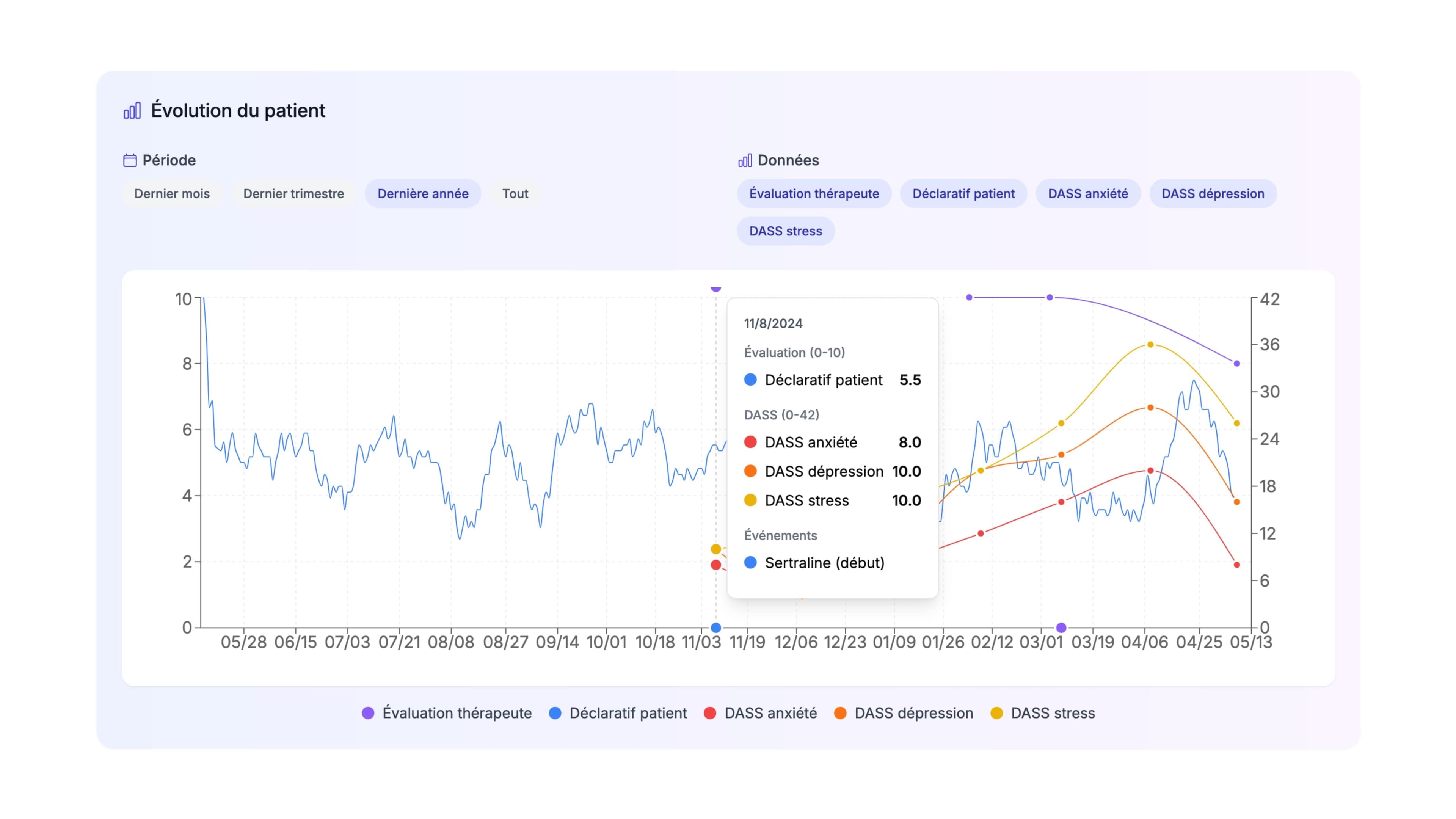Screen dimensions: 1456x819
Task: Click the last Évaluation thérapeute data point
Action: point(1237,364)
